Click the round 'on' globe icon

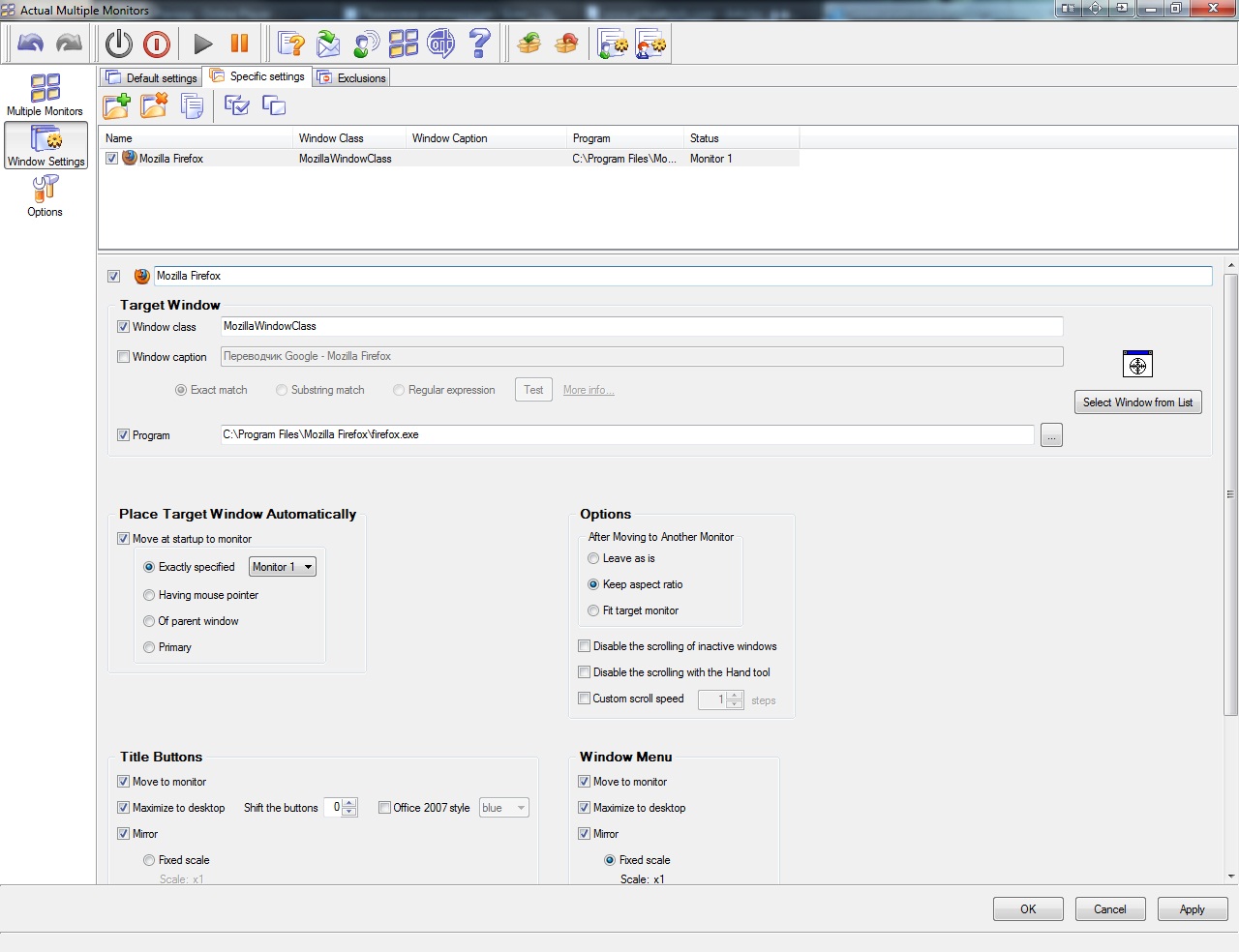441,44
